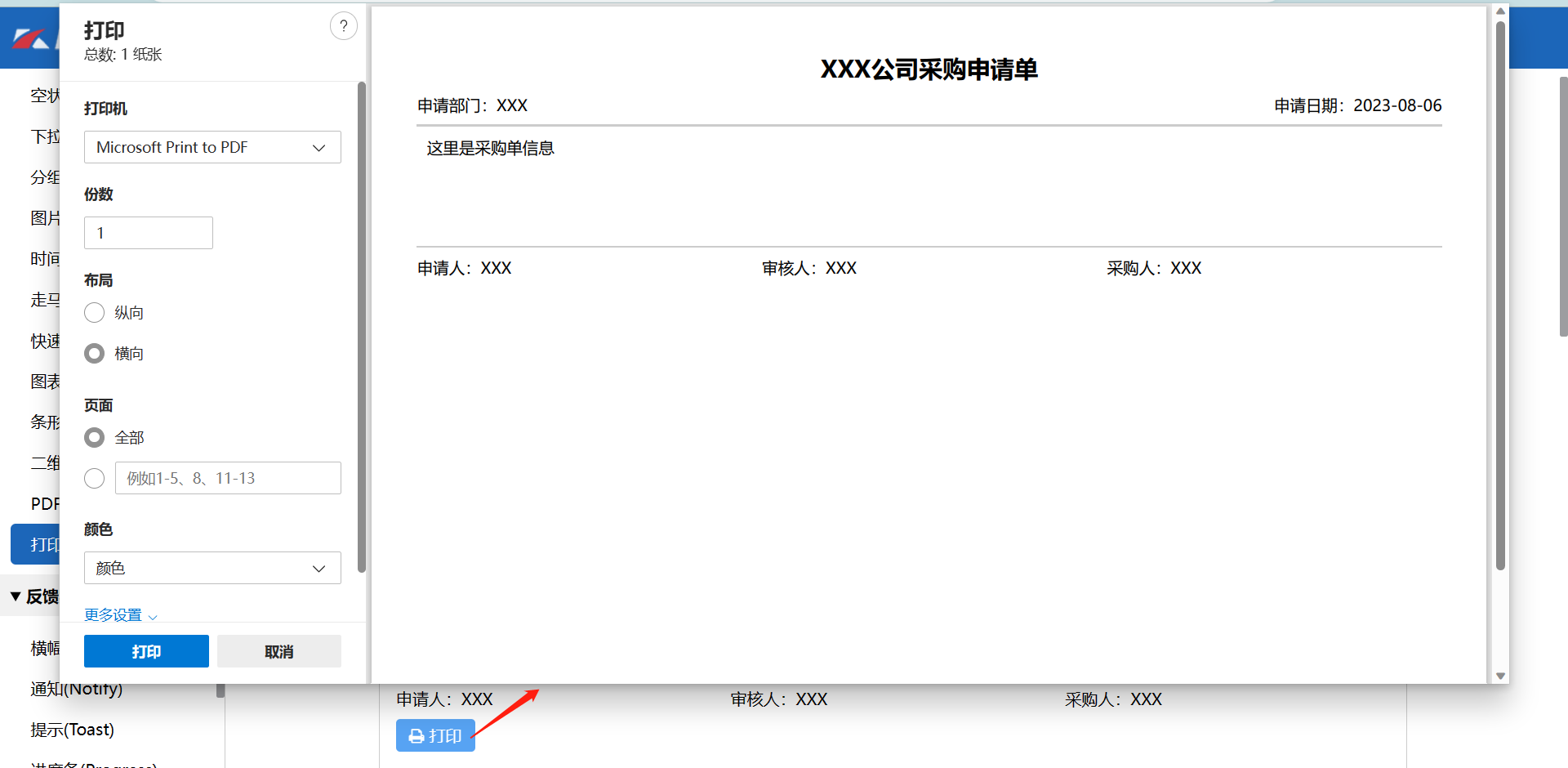Select the highlighted 打印 sidebar item
This screenshot has height=768, width=1568.
[36, 544]
